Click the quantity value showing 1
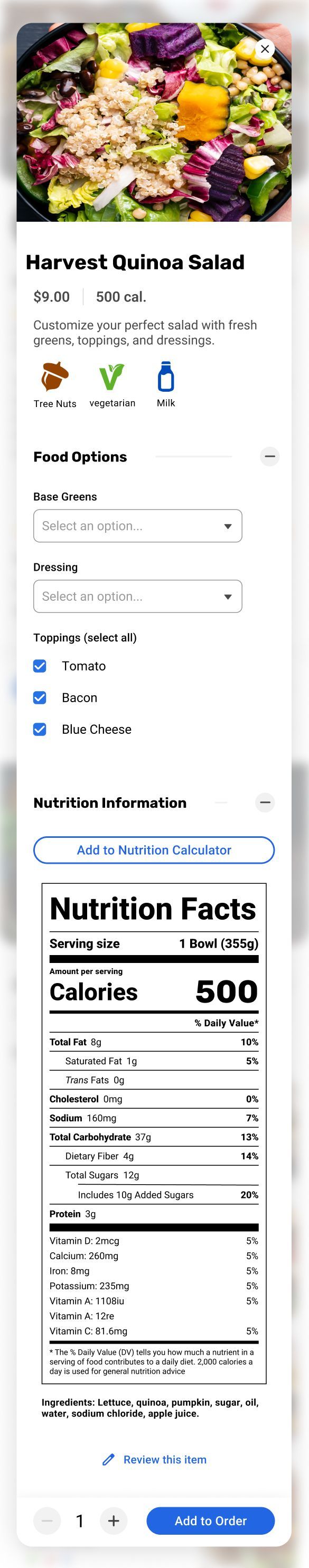This screenshot has width=309, height=1568. coord(80,1520)
